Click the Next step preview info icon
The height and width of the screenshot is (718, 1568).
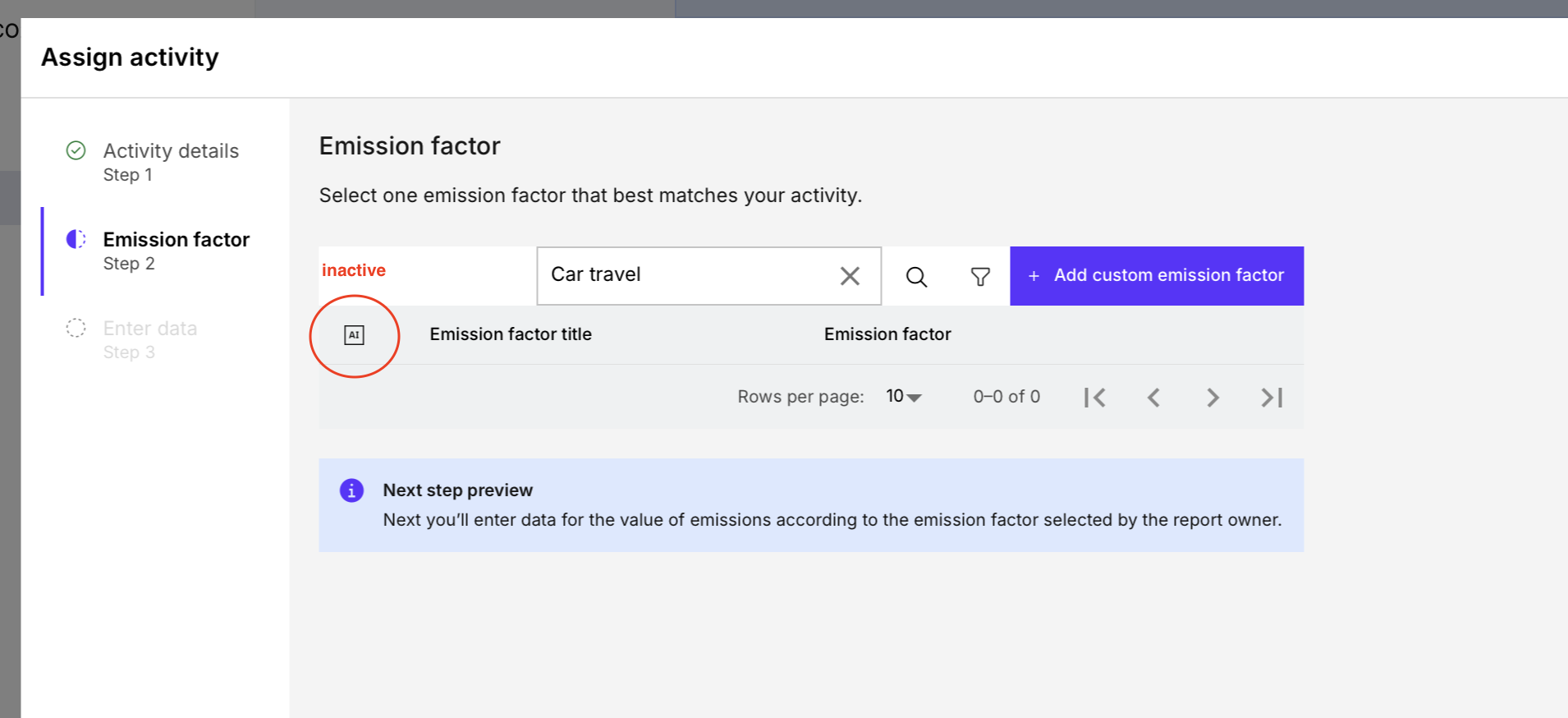[351, 490]
